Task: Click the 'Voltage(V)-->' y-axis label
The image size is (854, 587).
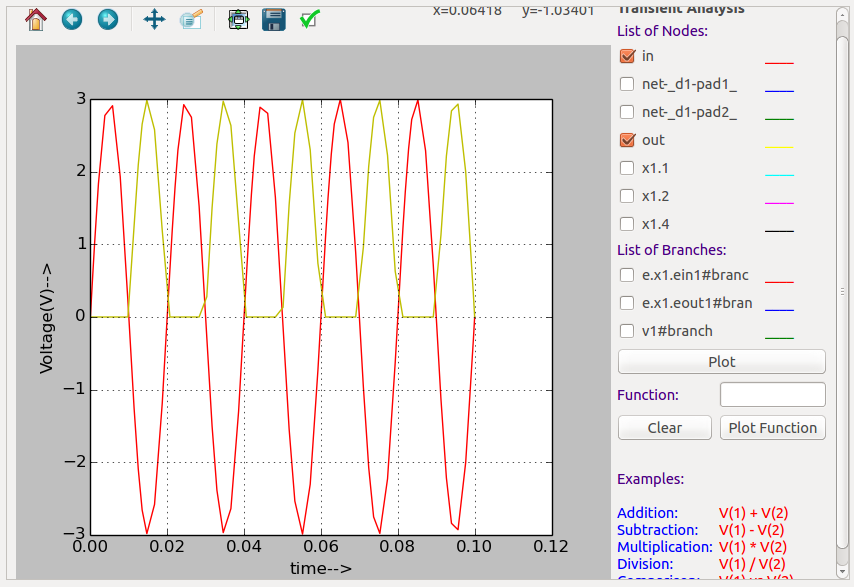Action: pyautogui.click(x=46, y=319)
